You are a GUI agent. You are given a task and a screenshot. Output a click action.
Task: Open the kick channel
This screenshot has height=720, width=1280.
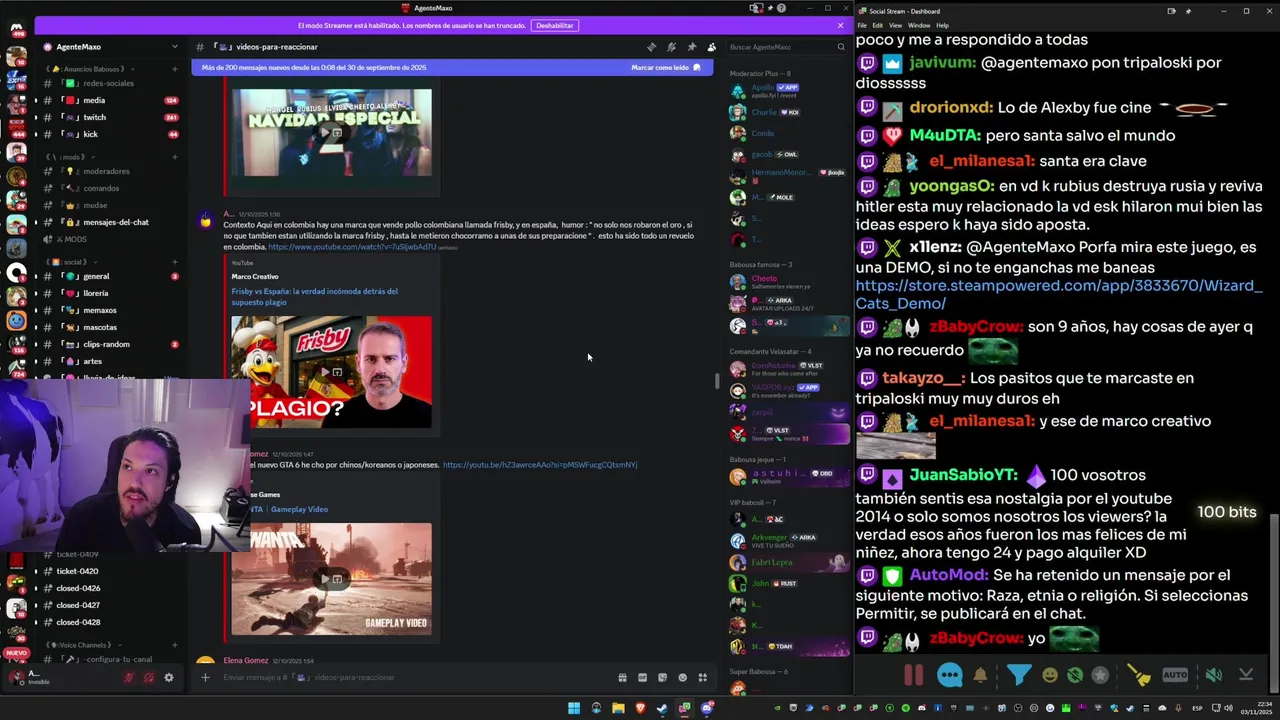pyautogui.click(x=110, y=134)
